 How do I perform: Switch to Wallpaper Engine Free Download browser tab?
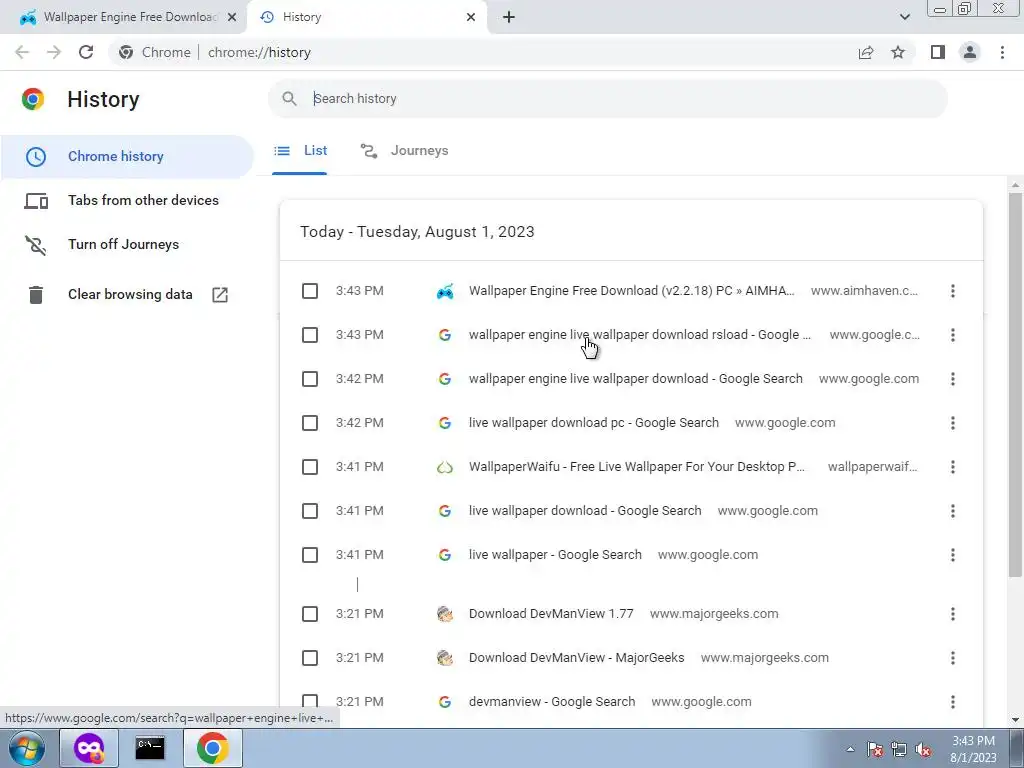122,17
